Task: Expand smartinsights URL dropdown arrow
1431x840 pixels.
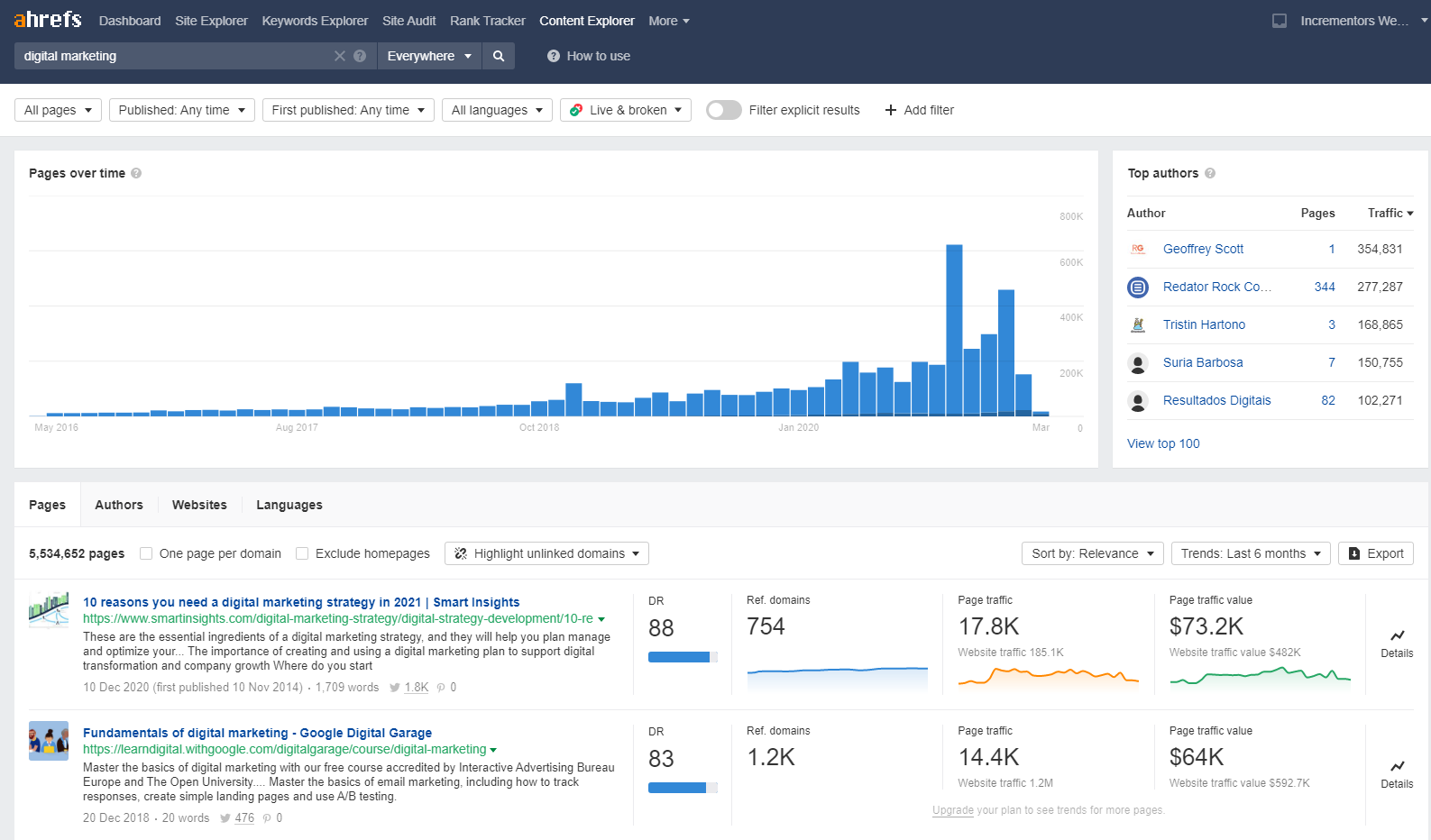Action: click(601, 619)
